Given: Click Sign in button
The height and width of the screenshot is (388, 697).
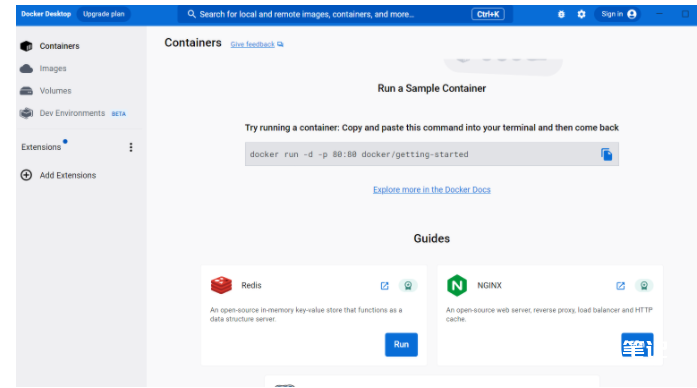Looking at the screenshot, I should point(617,14).
